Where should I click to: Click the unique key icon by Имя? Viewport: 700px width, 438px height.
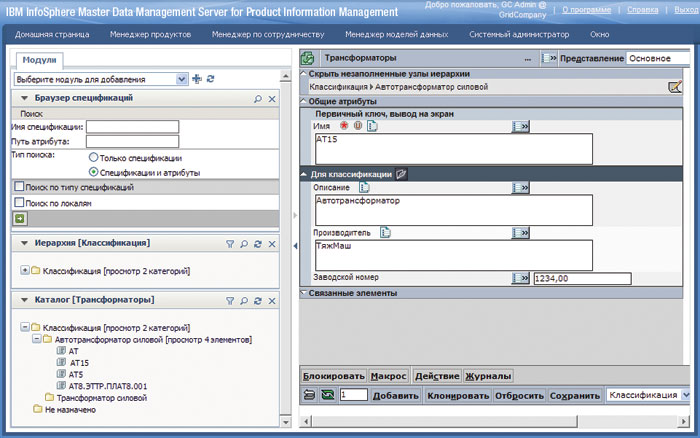[358, 126]
